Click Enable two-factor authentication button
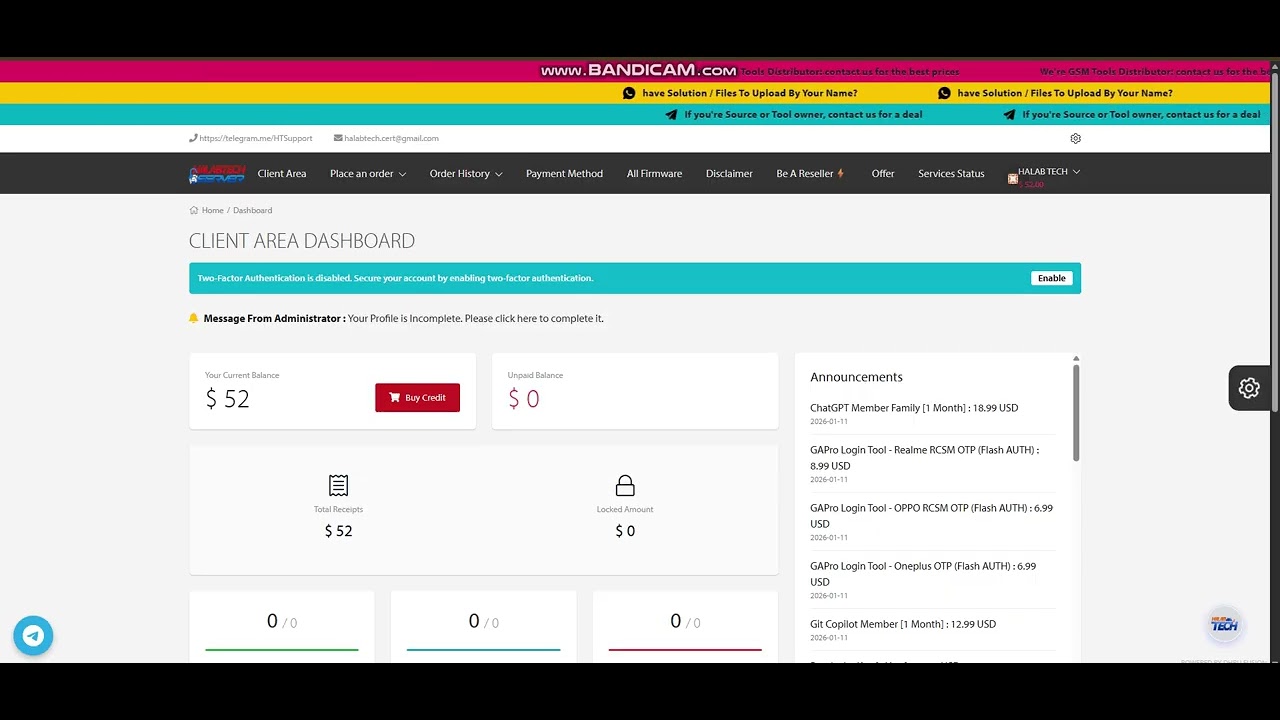Image resolution: width=1280 pixels, height=720 pixels. [1051, 278]
